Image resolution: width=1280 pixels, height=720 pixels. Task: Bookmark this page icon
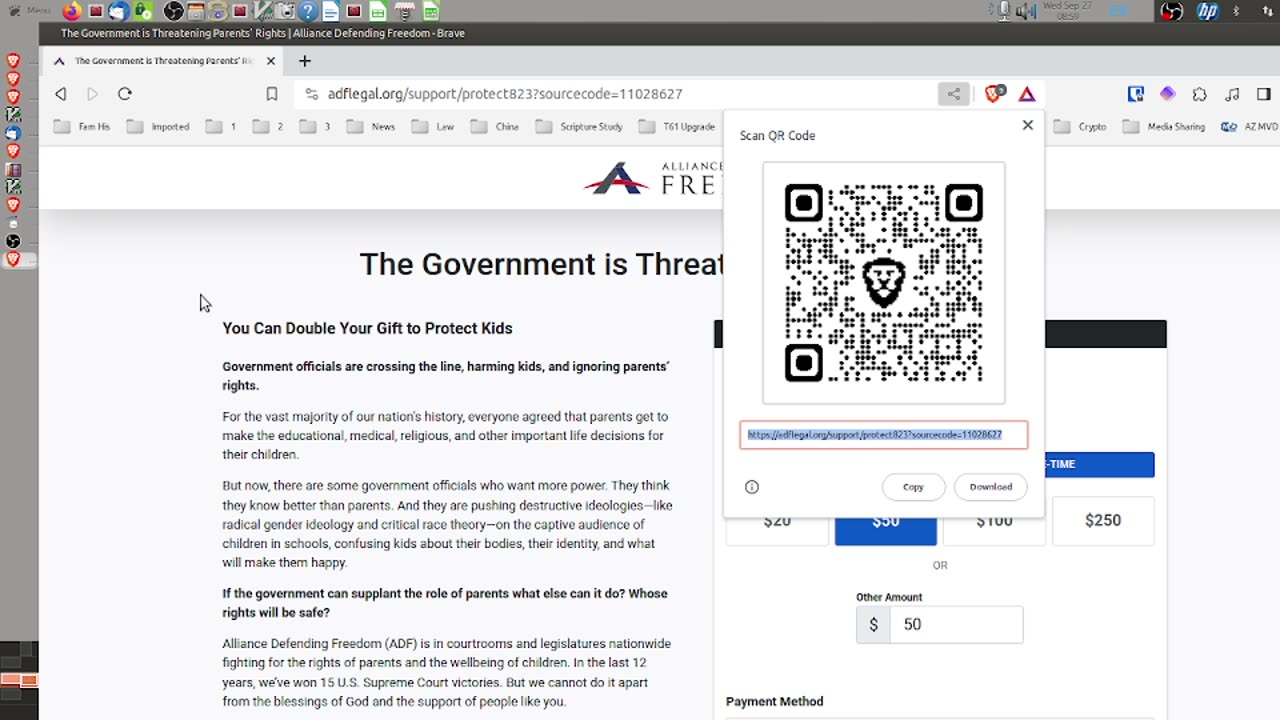pyautogui.click(x=272, y=94)
